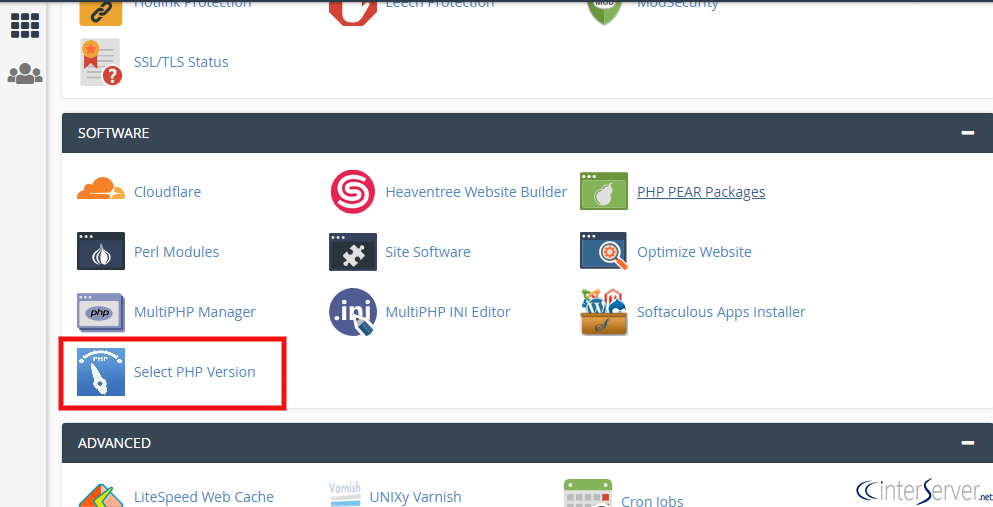
Task: Click the ModSecurity shield icon
Action: click(605, 13)
